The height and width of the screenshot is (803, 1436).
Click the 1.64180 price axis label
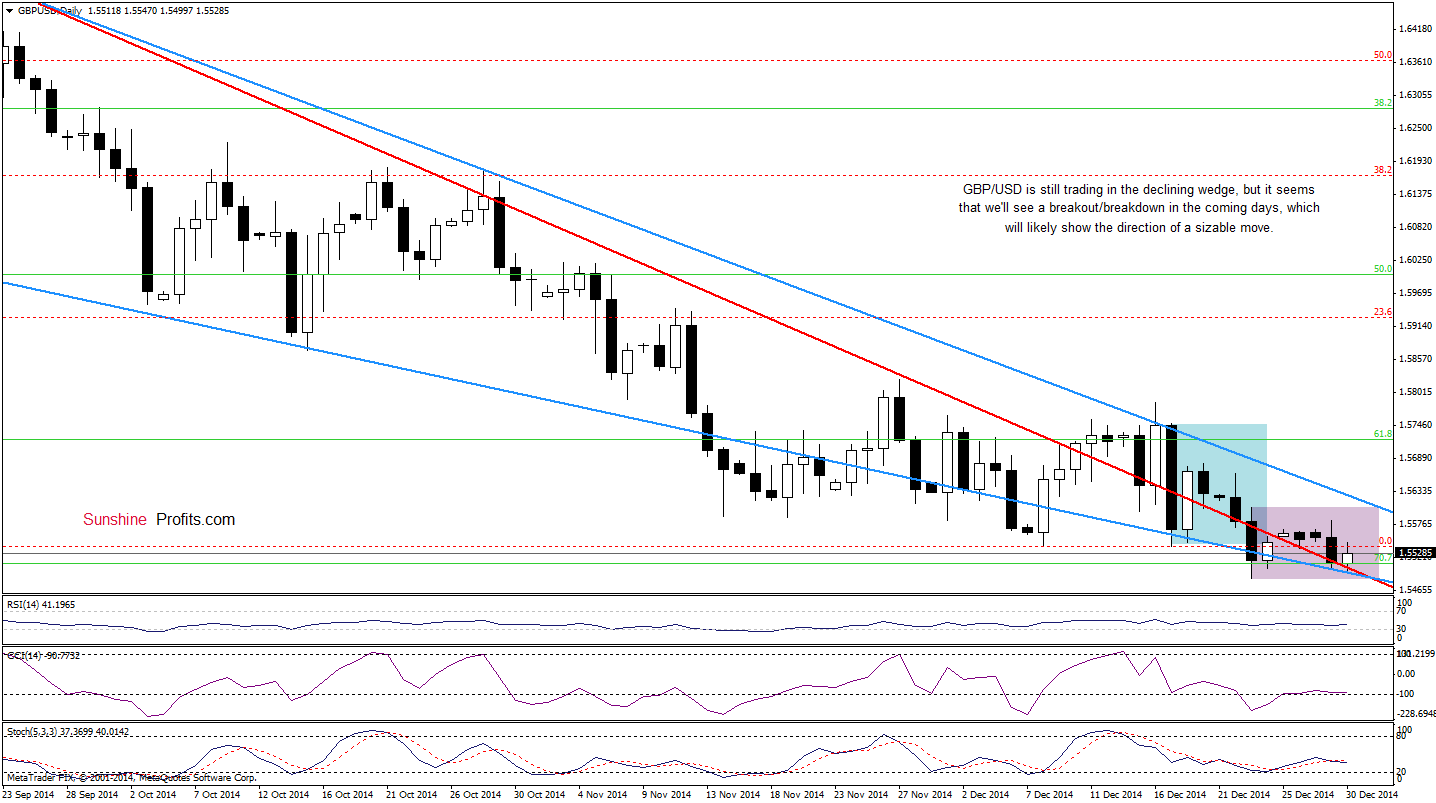(1415, 29)
